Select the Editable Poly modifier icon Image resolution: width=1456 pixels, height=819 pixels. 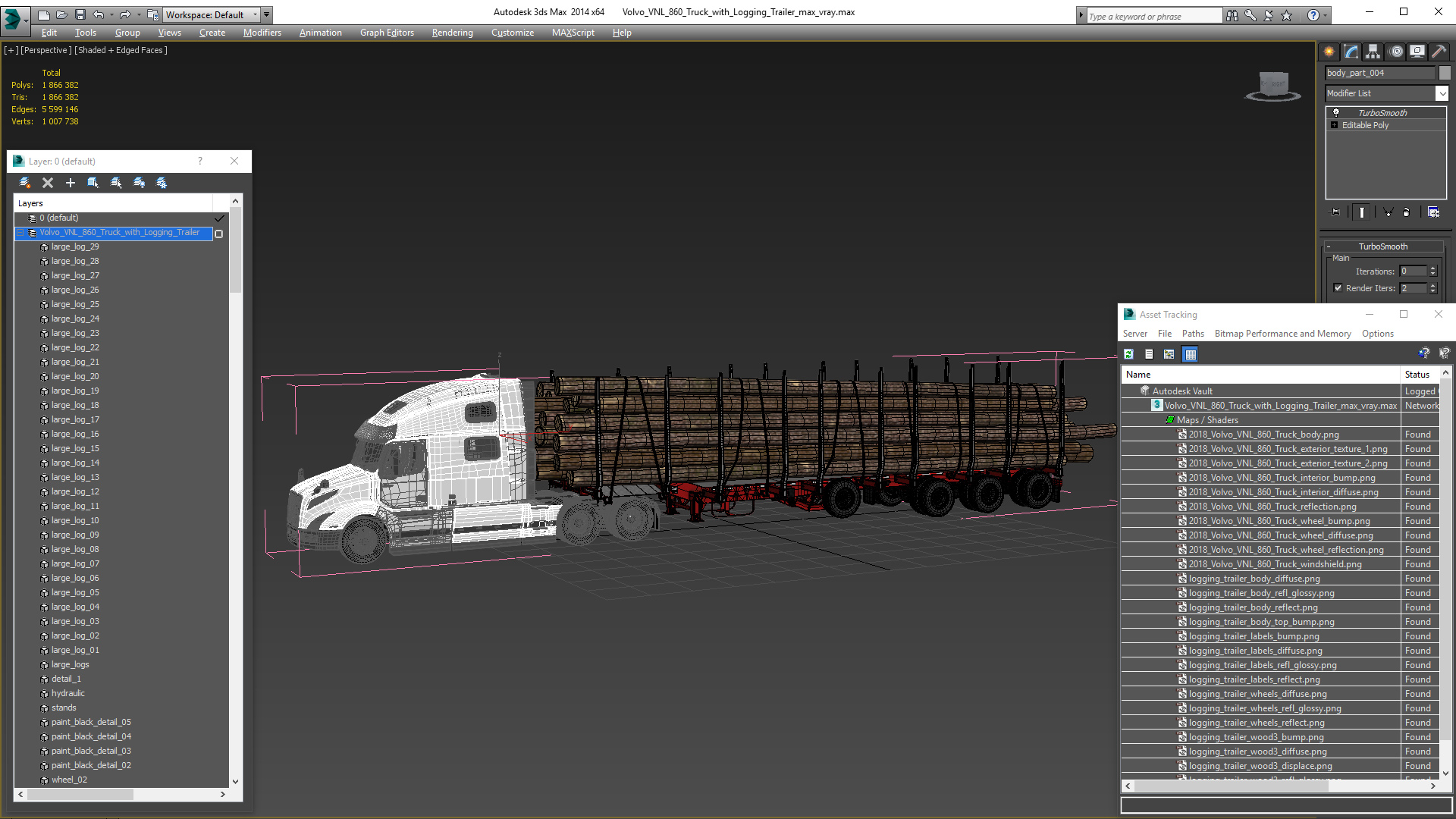click(x=1336, y=124)
